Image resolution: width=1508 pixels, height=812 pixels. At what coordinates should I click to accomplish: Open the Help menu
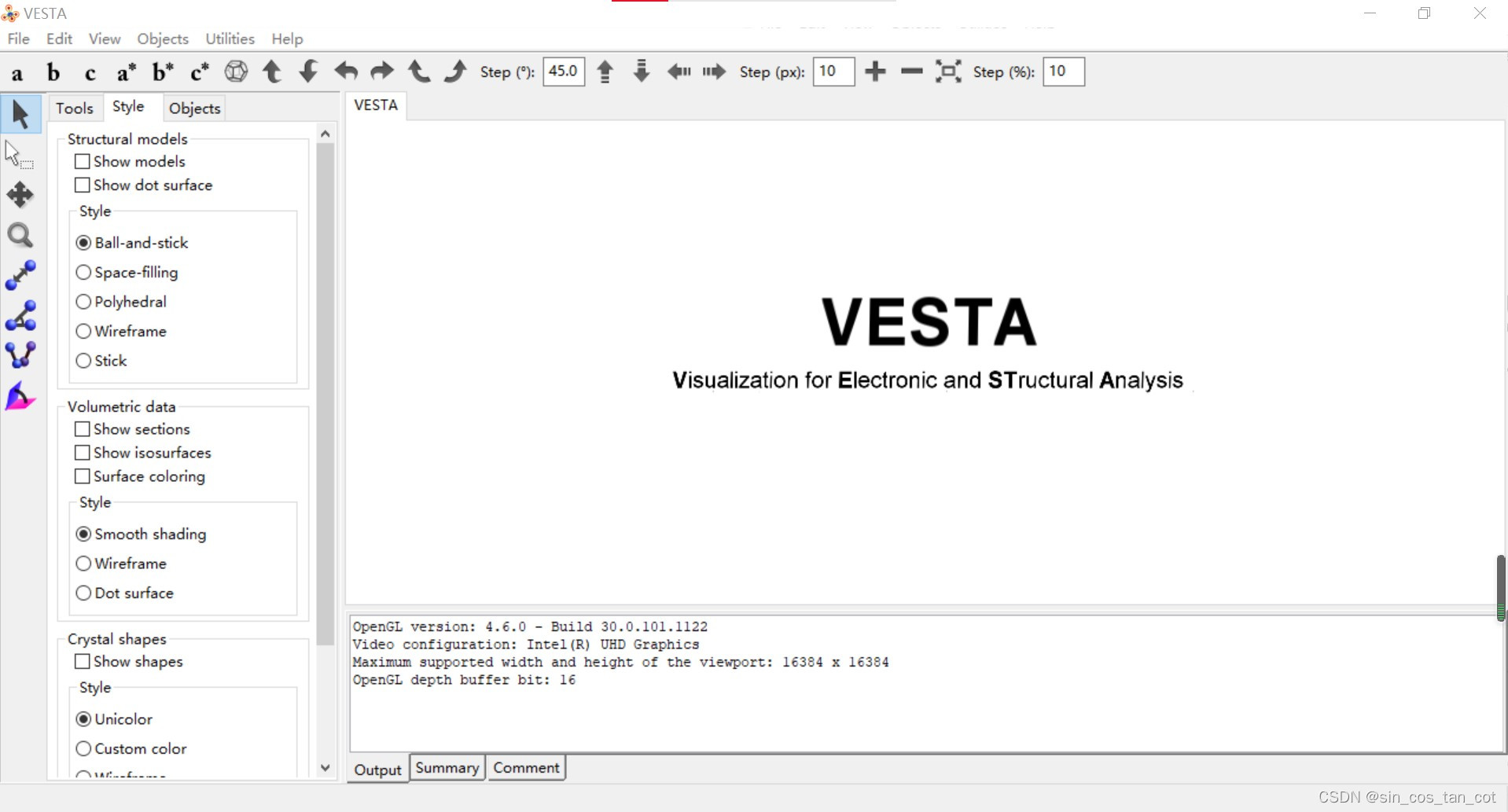tap(287, 39)
